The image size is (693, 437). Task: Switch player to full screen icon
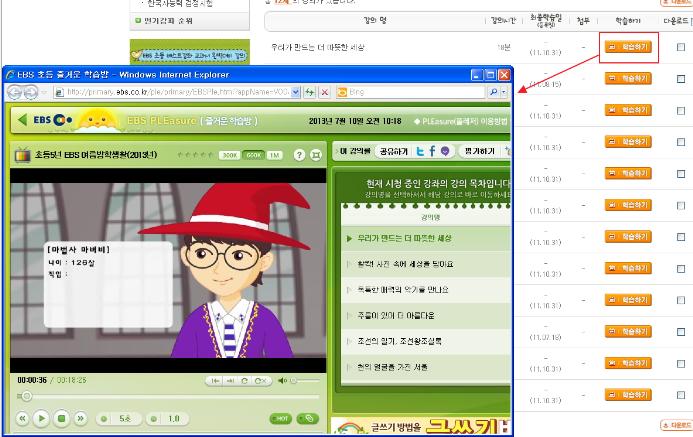click(316, 155)
